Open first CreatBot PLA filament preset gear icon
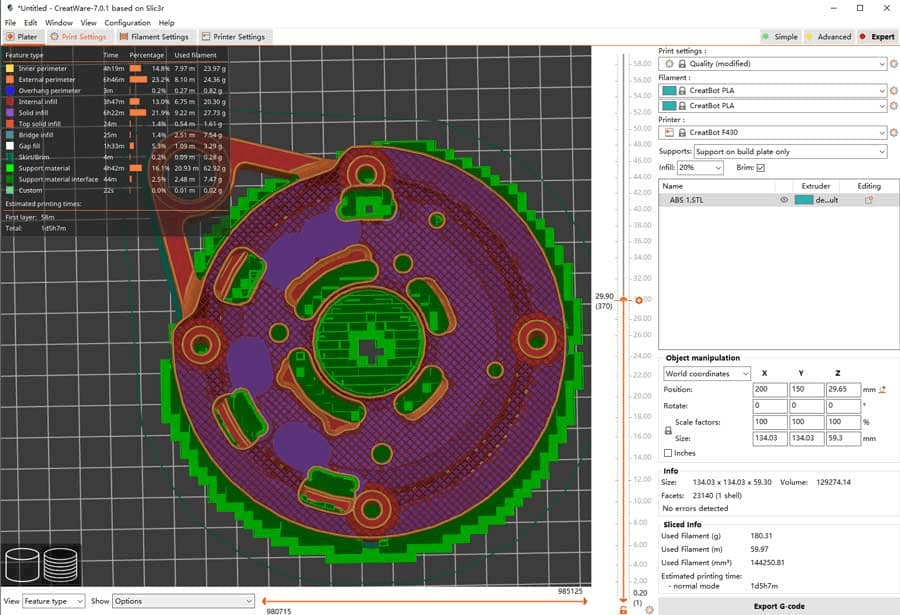The height and width of the screenshot is (615, 900). pos(894,91)
